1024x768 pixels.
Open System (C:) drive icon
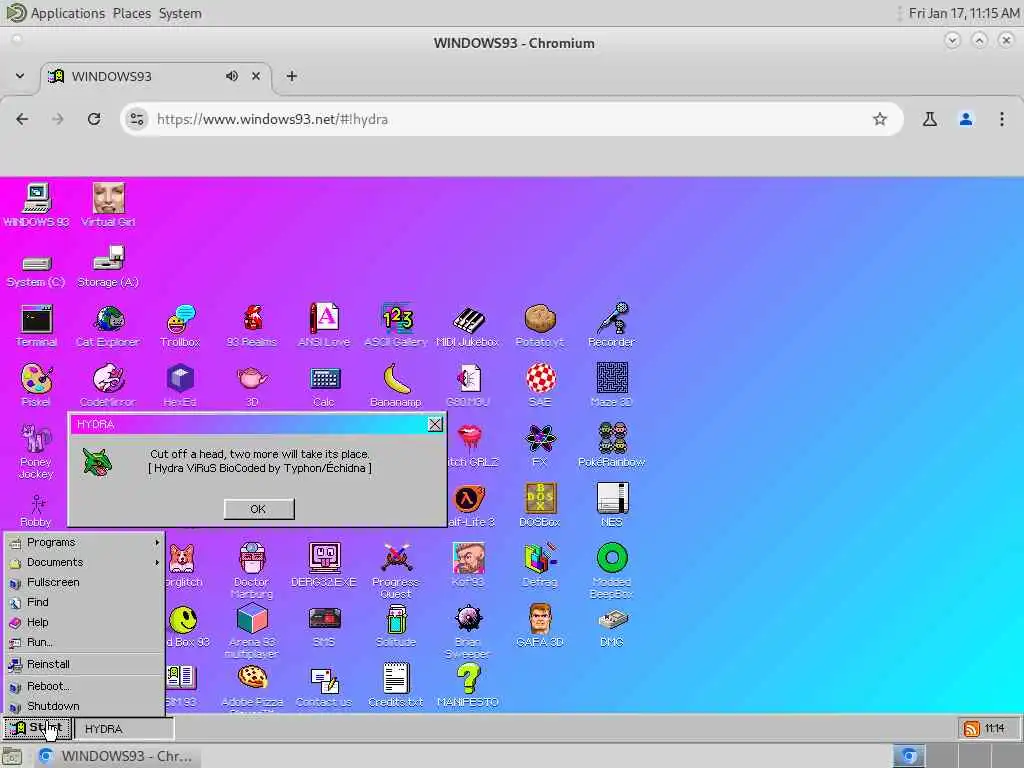point(36,271)
